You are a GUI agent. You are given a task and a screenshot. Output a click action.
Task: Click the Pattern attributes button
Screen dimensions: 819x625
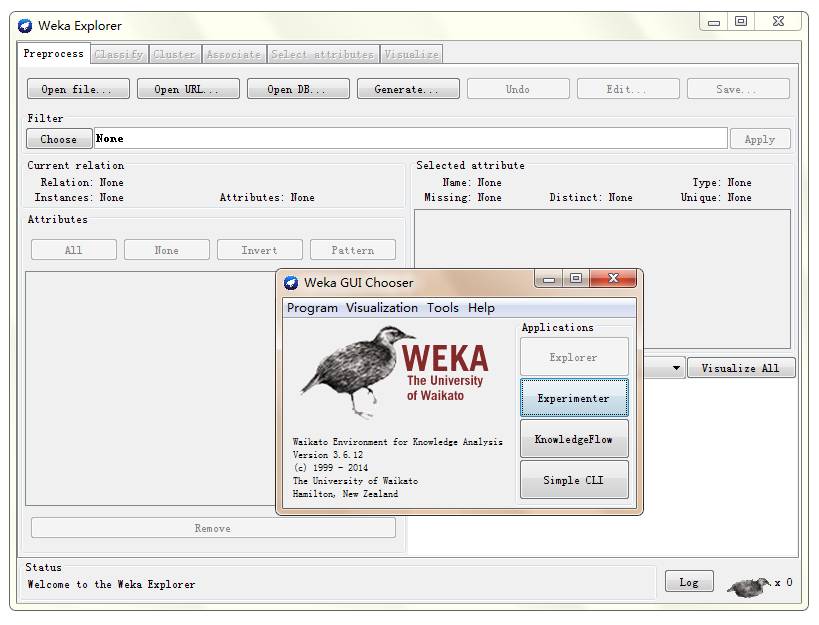pyautogui.click(x=353, y=250)
